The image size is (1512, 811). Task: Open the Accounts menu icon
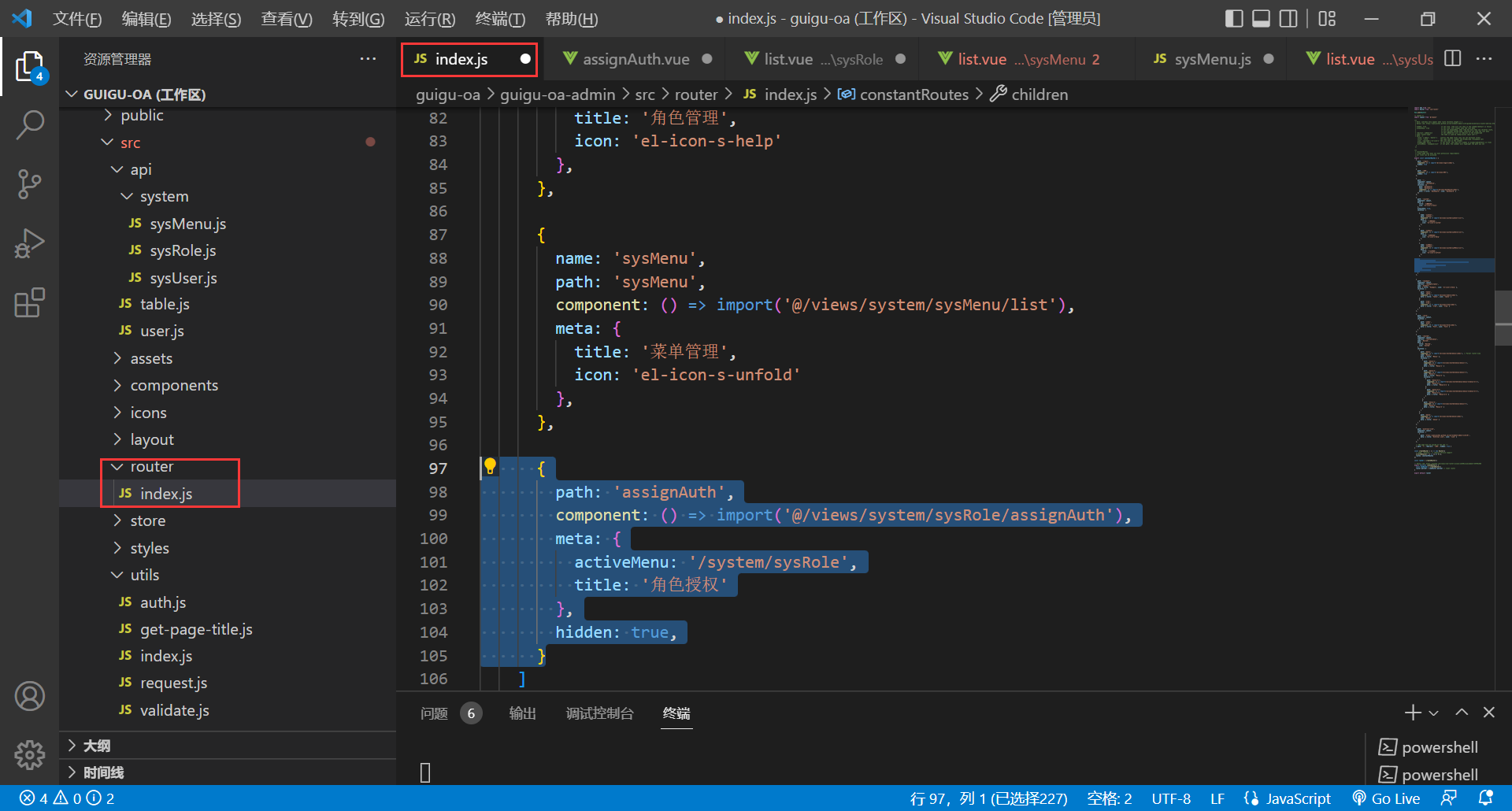[30, 696]
